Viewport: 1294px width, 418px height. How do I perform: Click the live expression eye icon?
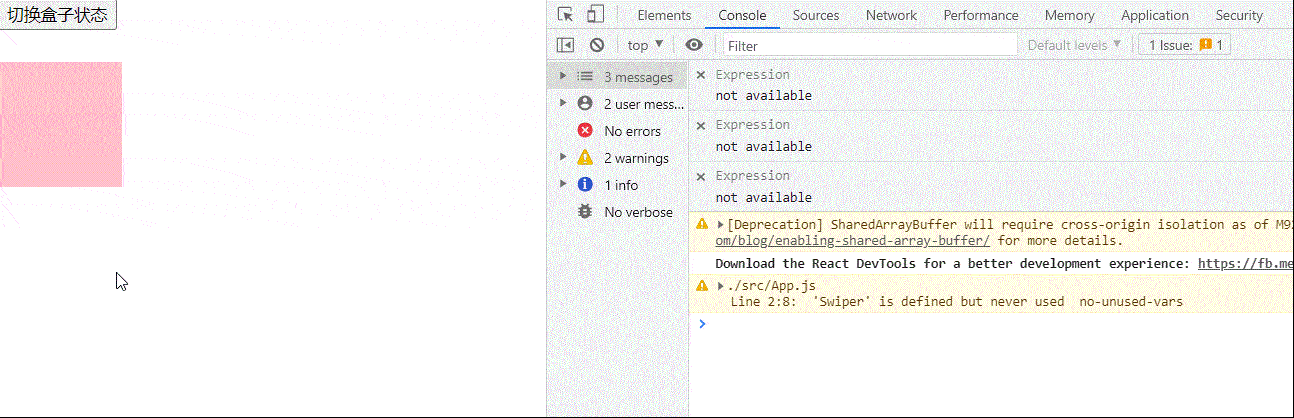(694, 45)
